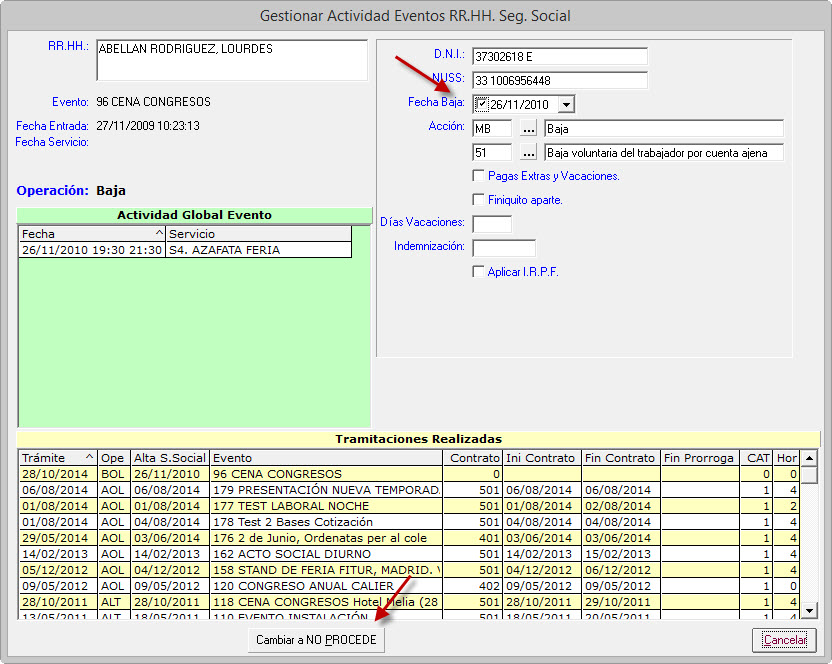Click the Tramitaciones scrollbar thumb
Viewport: 832px width, 664px height.
click(x=809, y=475)
